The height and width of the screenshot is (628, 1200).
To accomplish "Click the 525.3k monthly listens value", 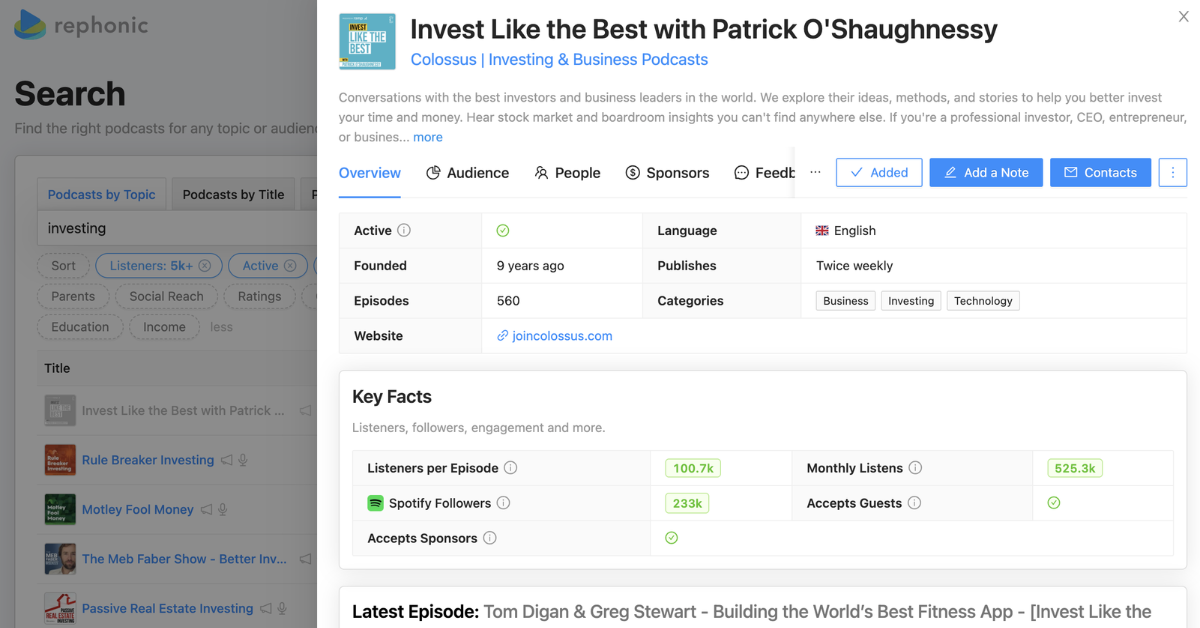I will pyautogui.click(x=1075, y=468).
